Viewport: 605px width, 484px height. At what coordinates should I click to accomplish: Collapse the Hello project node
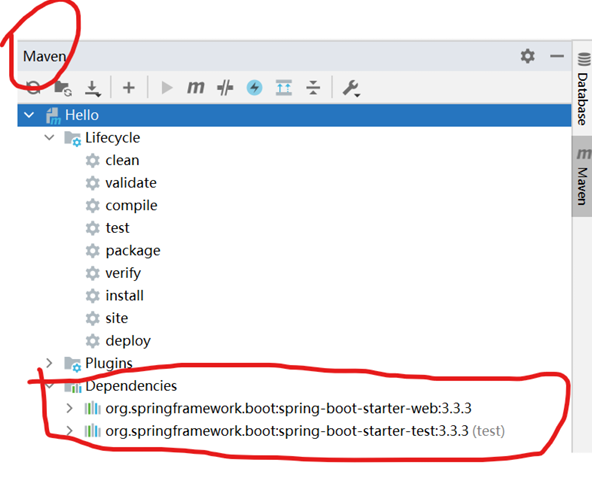(29, 115)
